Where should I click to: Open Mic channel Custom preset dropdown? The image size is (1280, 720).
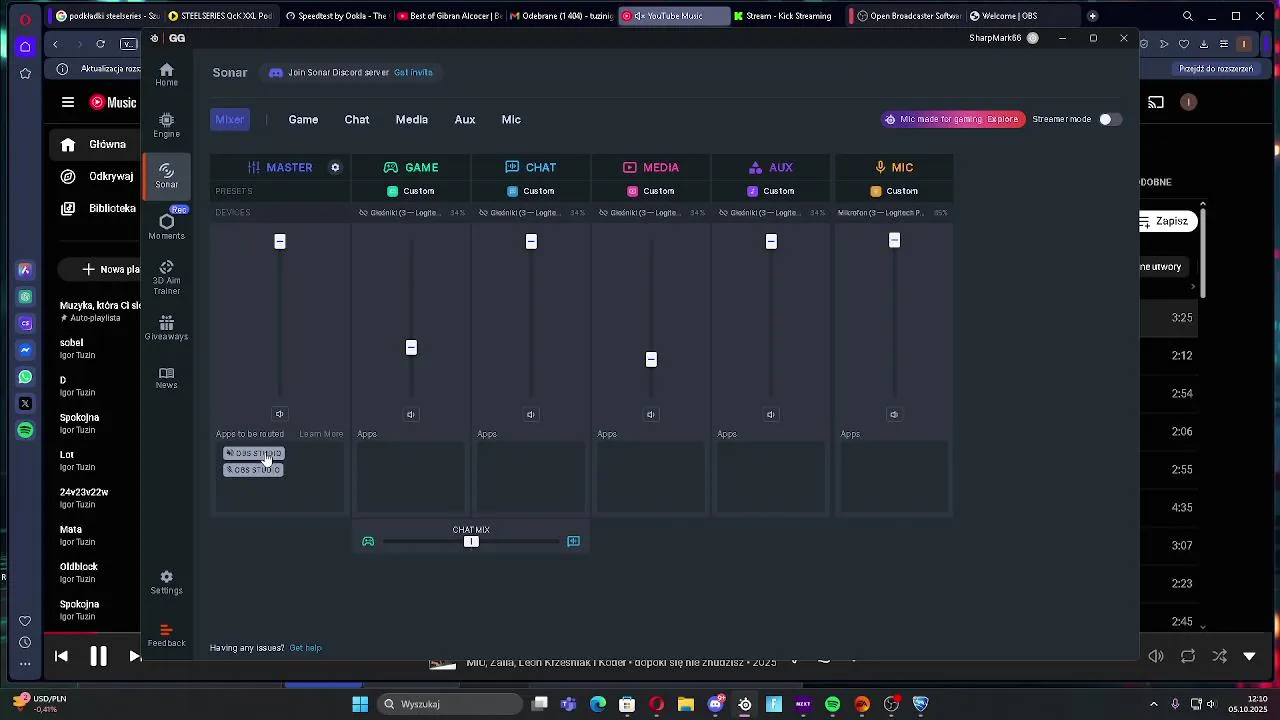click(894, 191)
